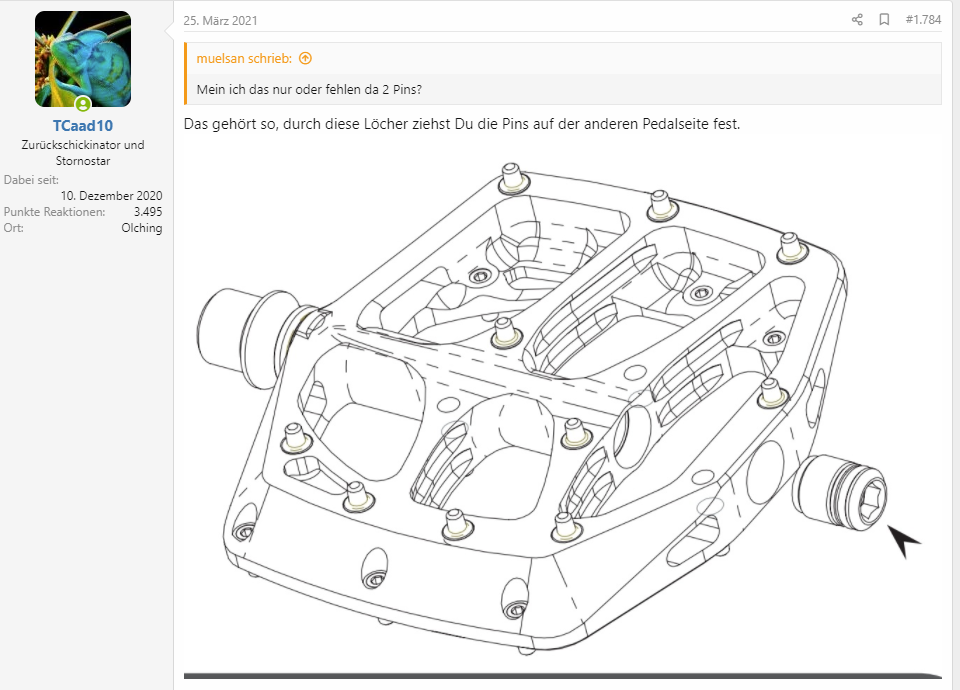Screen dimensions: 960x690
Task: Click the black arrow pointer in the drawing
Action: [904, 541]
